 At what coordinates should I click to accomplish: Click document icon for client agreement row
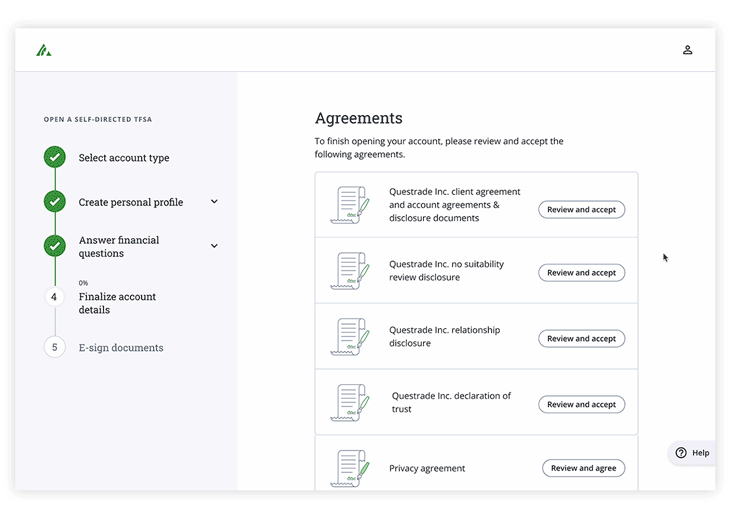[x=350, y=205]
